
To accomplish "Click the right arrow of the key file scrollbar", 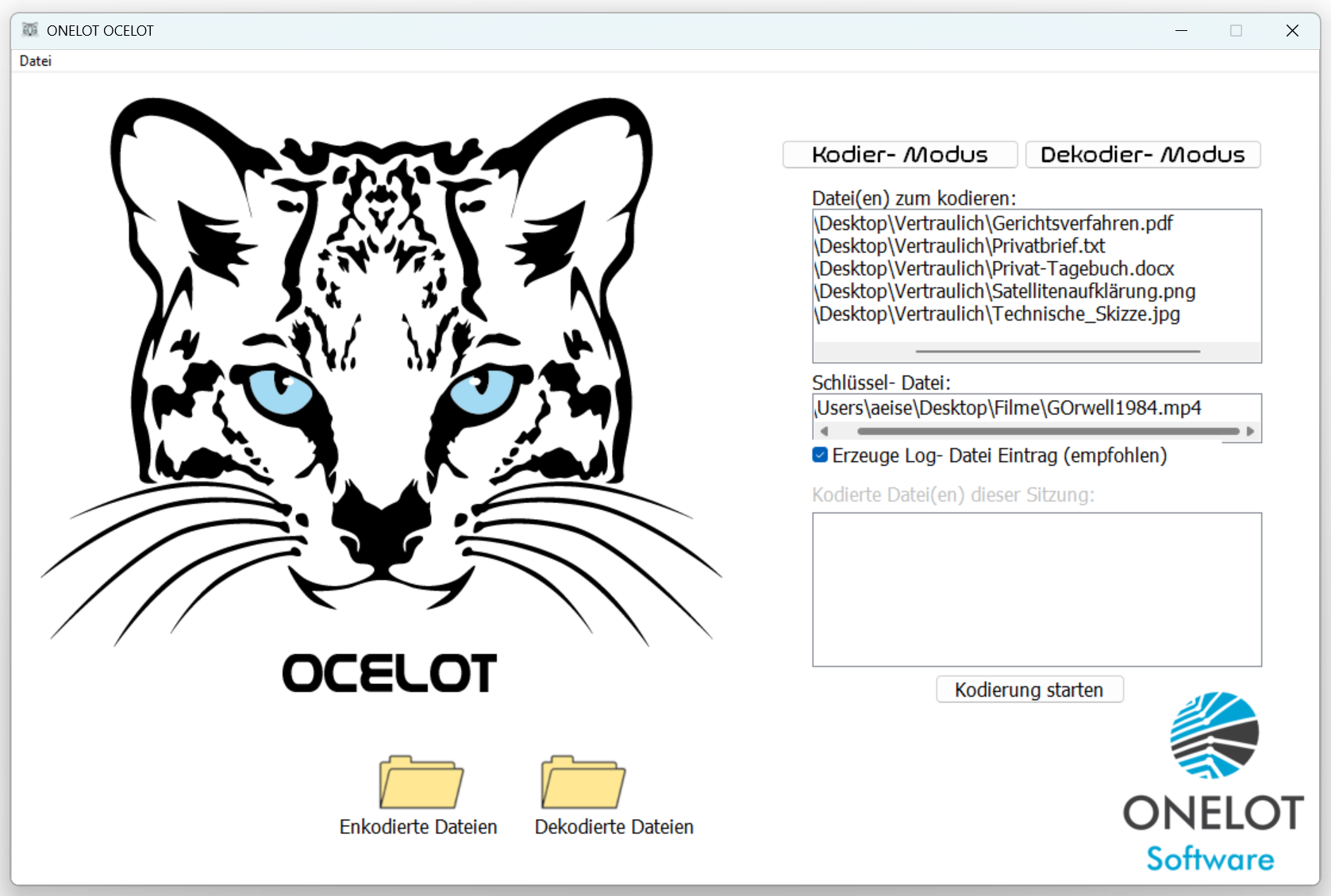I will 1250,430.
